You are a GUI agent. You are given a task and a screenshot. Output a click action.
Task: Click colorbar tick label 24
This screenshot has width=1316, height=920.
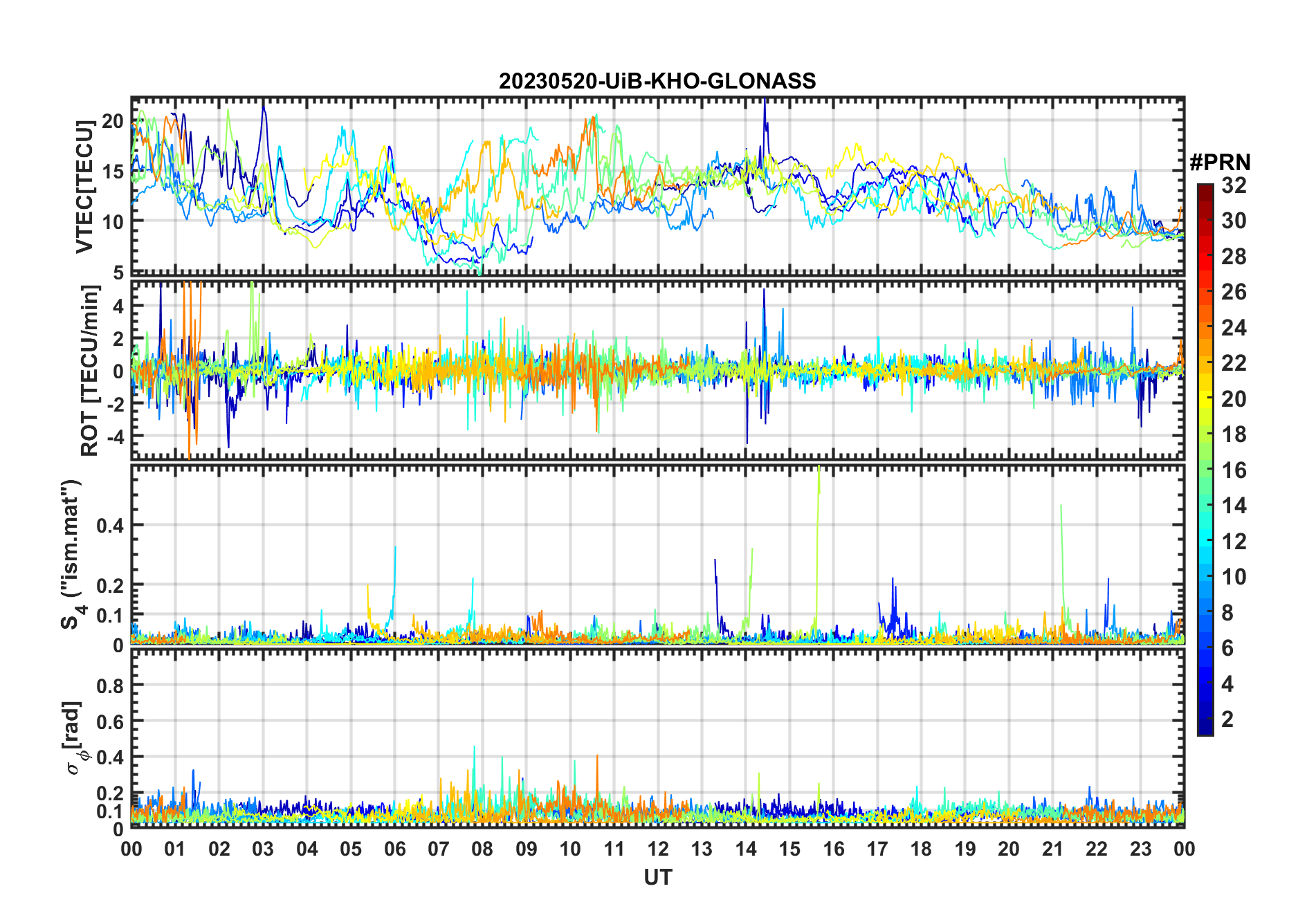click(x=1234, y=328)
